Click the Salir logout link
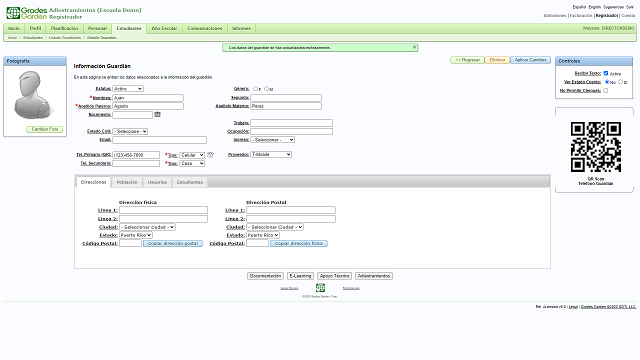Screen dimensions: 640x360 coord(630,7)
